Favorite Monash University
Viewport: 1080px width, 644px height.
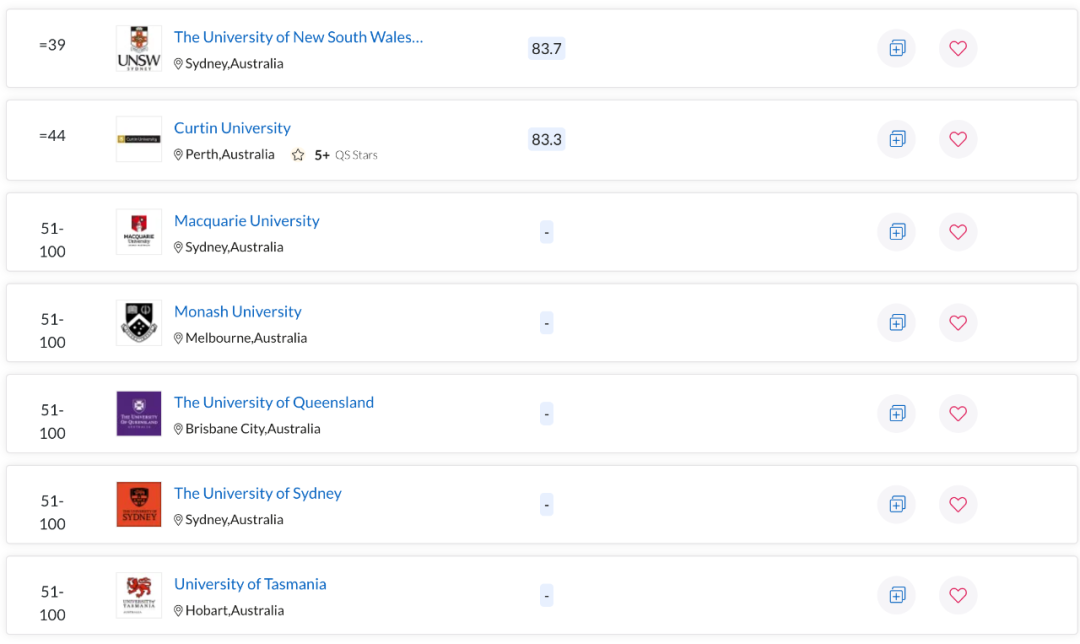[x=957, y=322]
